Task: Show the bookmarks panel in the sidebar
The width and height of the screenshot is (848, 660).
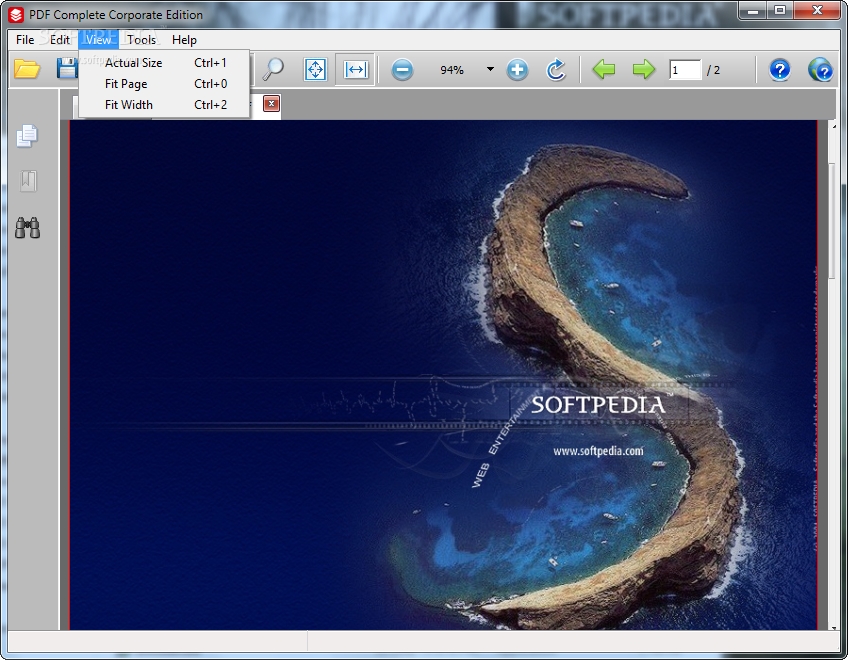Action: (28, 181)
